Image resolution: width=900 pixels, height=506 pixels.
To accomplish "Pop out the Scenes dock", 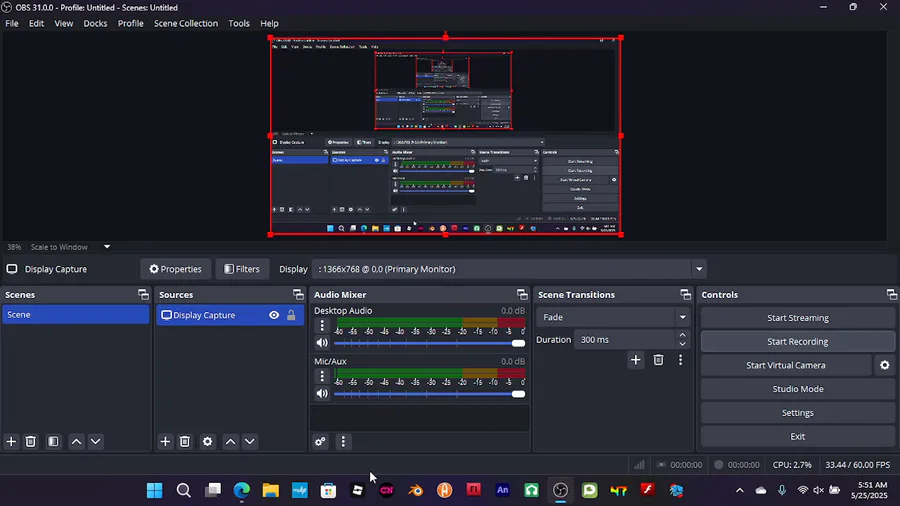I will click(143, 294).
